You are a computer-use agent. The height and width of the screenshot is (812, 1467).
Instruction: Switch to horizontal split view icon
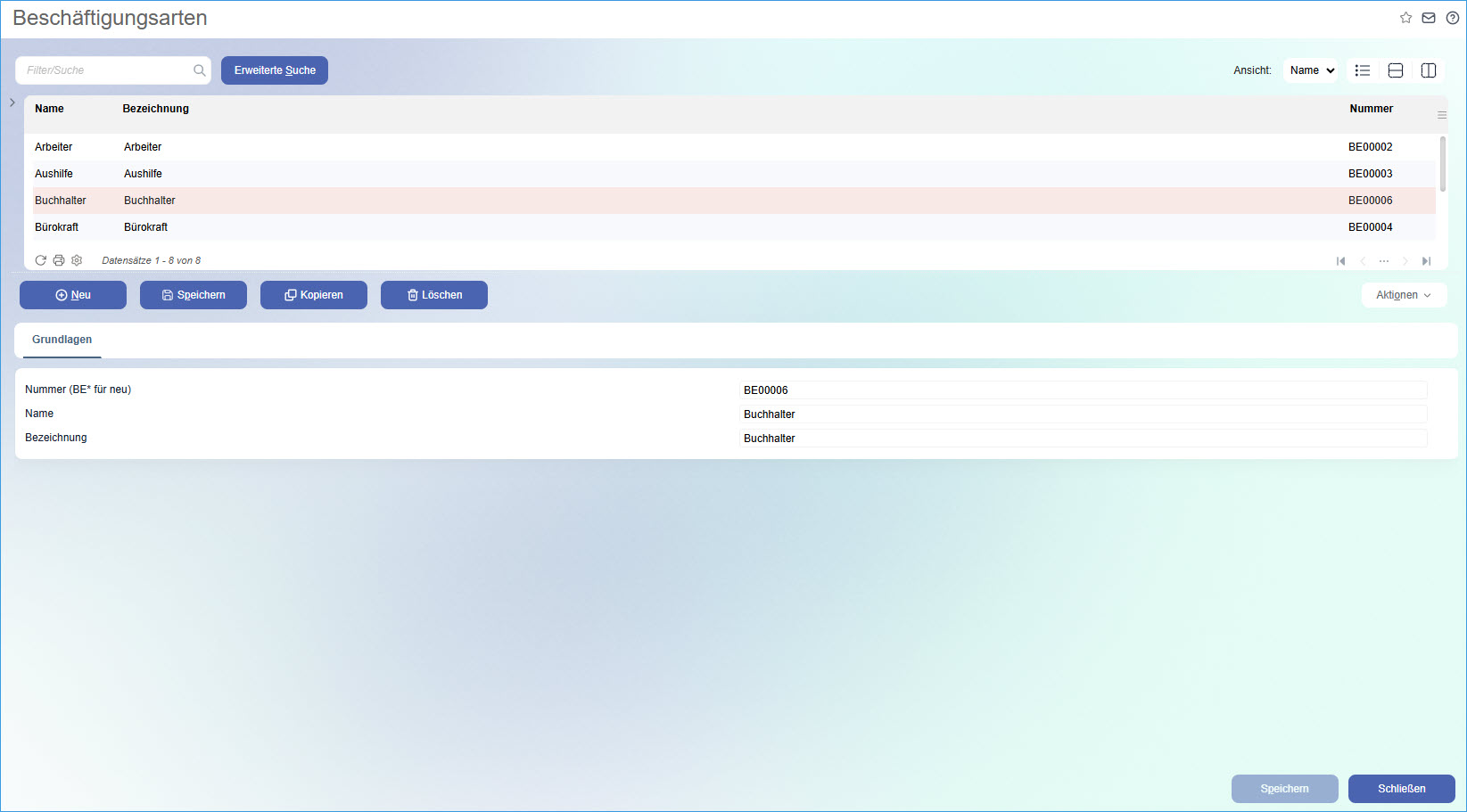coord(1396,70)
